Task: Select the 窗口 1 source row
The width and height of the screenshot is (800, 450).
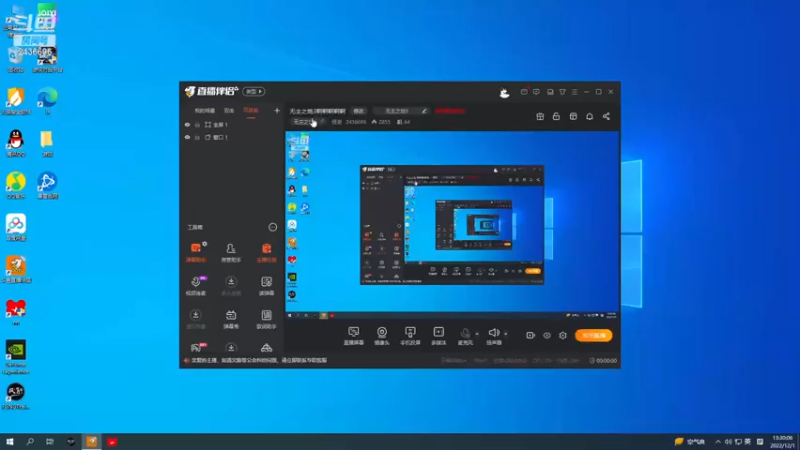Action: click(232, 137)
